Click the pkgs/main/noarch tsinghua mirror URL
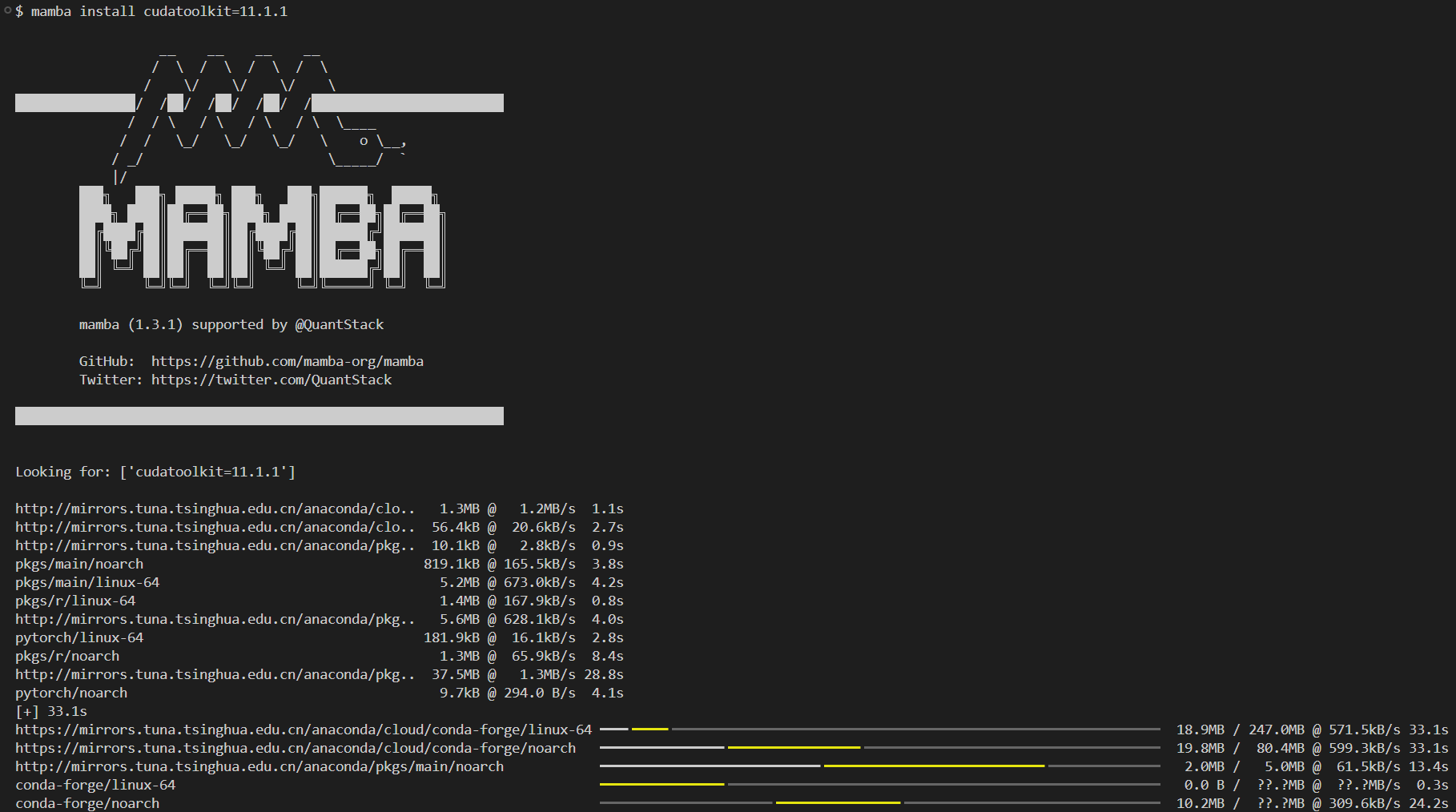1456x812 pixels. [x=259, y=766]
